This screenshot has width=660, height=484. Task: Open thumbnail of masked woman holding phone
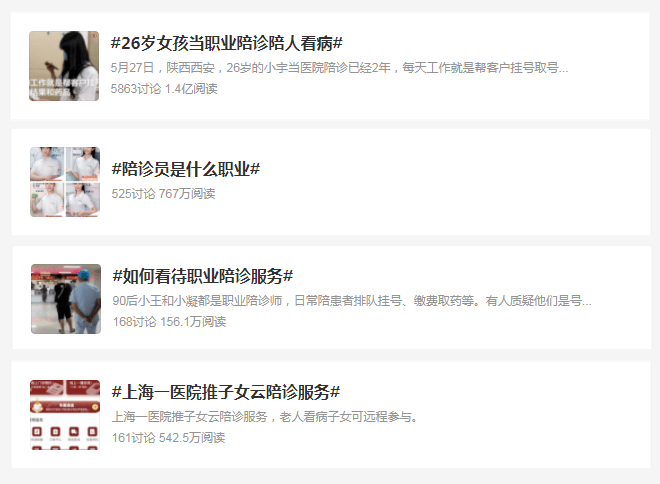(x=64, y=66)
